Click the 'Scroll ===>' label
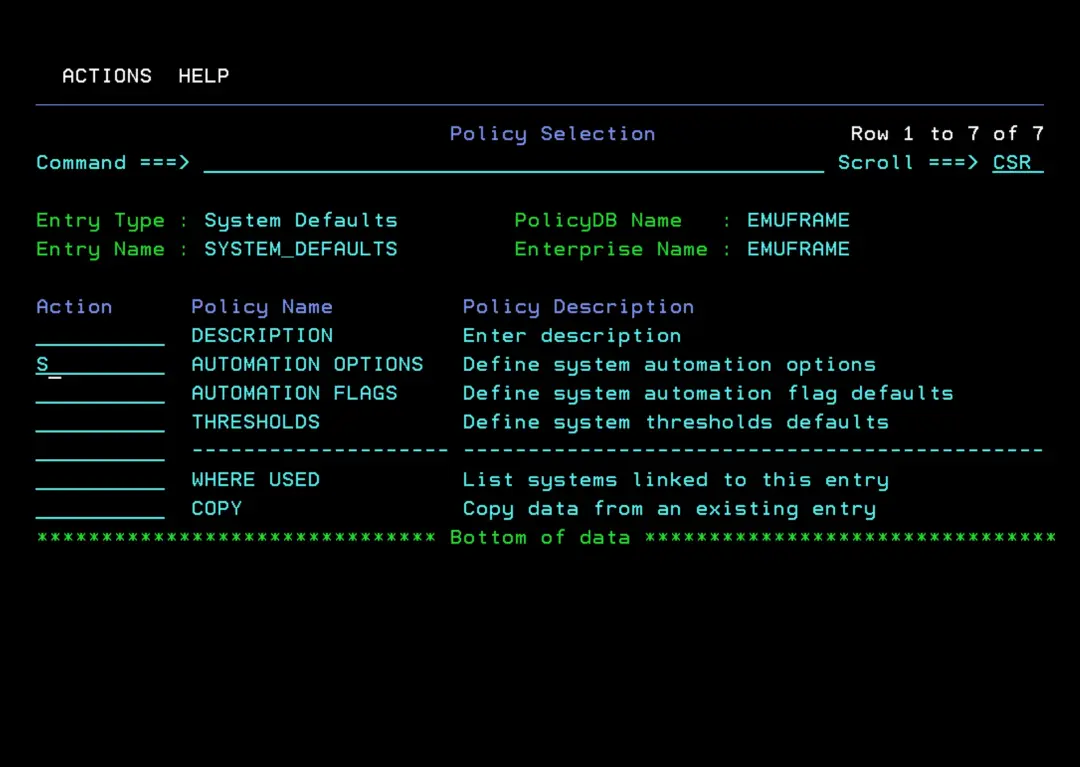Screen dimensions: 1080x767 coord(908,163)
